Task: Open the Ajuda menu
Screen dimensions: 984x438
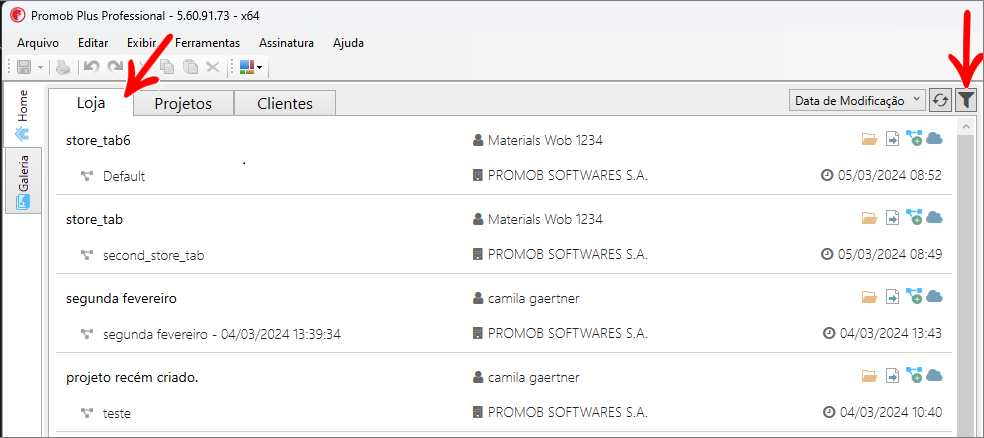Action: click(x=348, y=43)
